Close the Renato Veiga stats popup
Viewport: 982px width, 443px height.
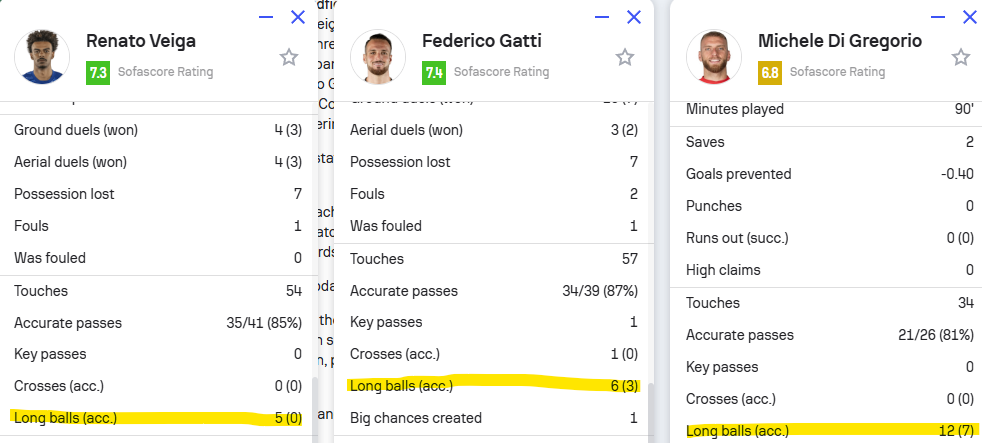point(298,17)
